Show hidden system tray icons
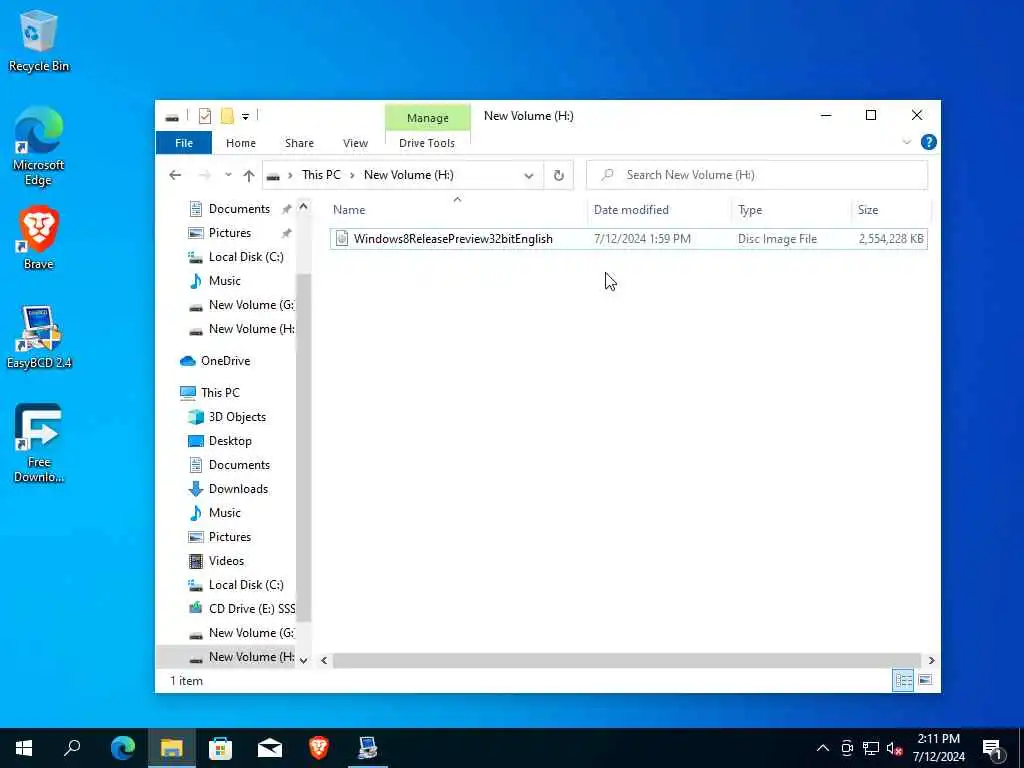This screenshot has width=1024, height=768. (x=823, y=748)
